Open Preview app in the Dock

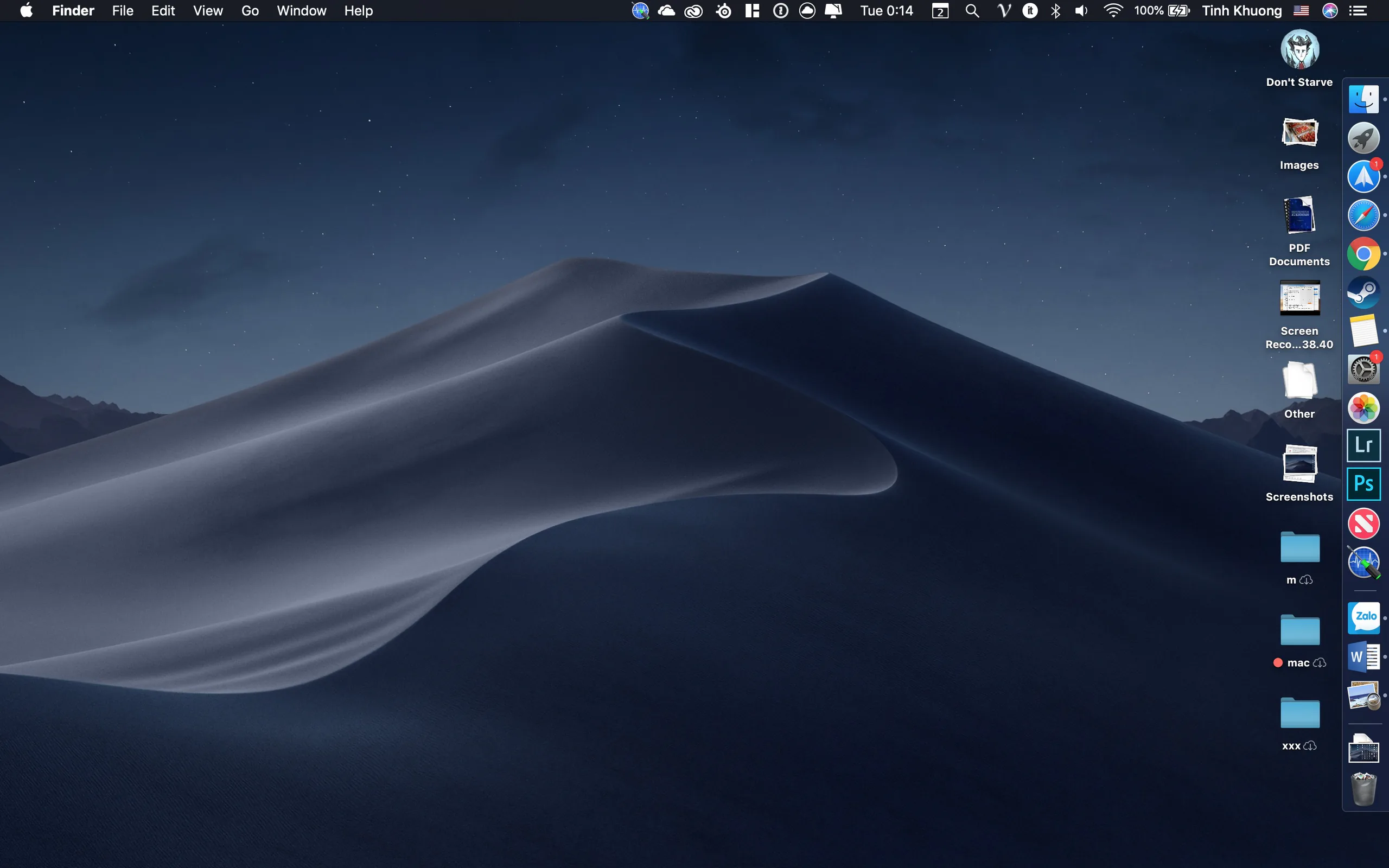click(x=1363, y=695)
